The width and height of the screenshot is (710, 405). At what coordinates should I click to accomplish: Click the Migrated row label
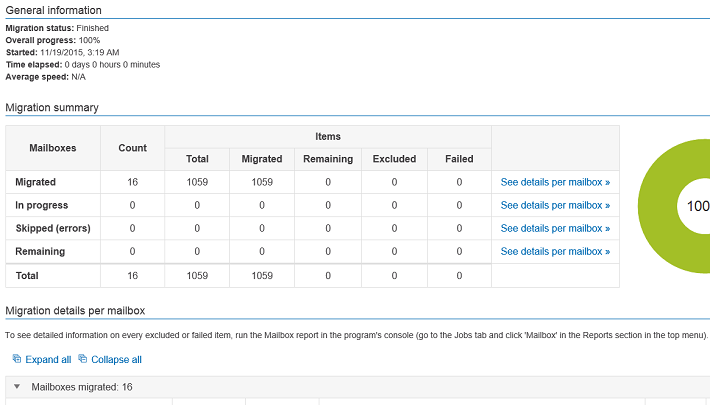tap(35, 182)
